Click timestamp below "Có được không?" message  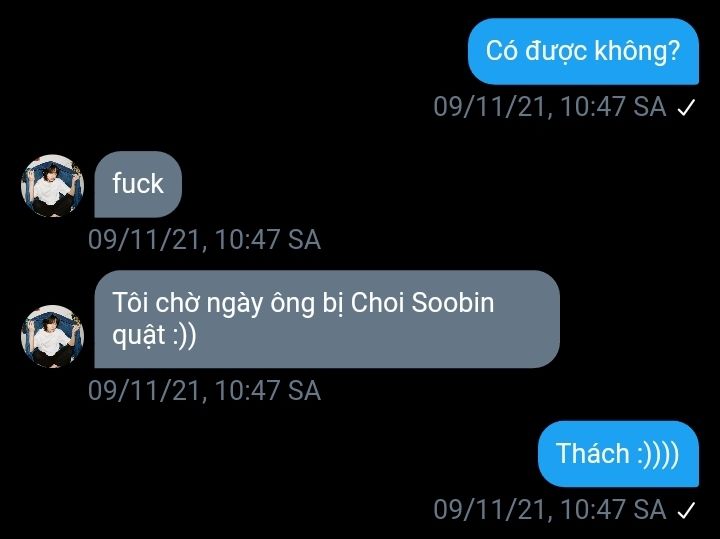(550, 107)
